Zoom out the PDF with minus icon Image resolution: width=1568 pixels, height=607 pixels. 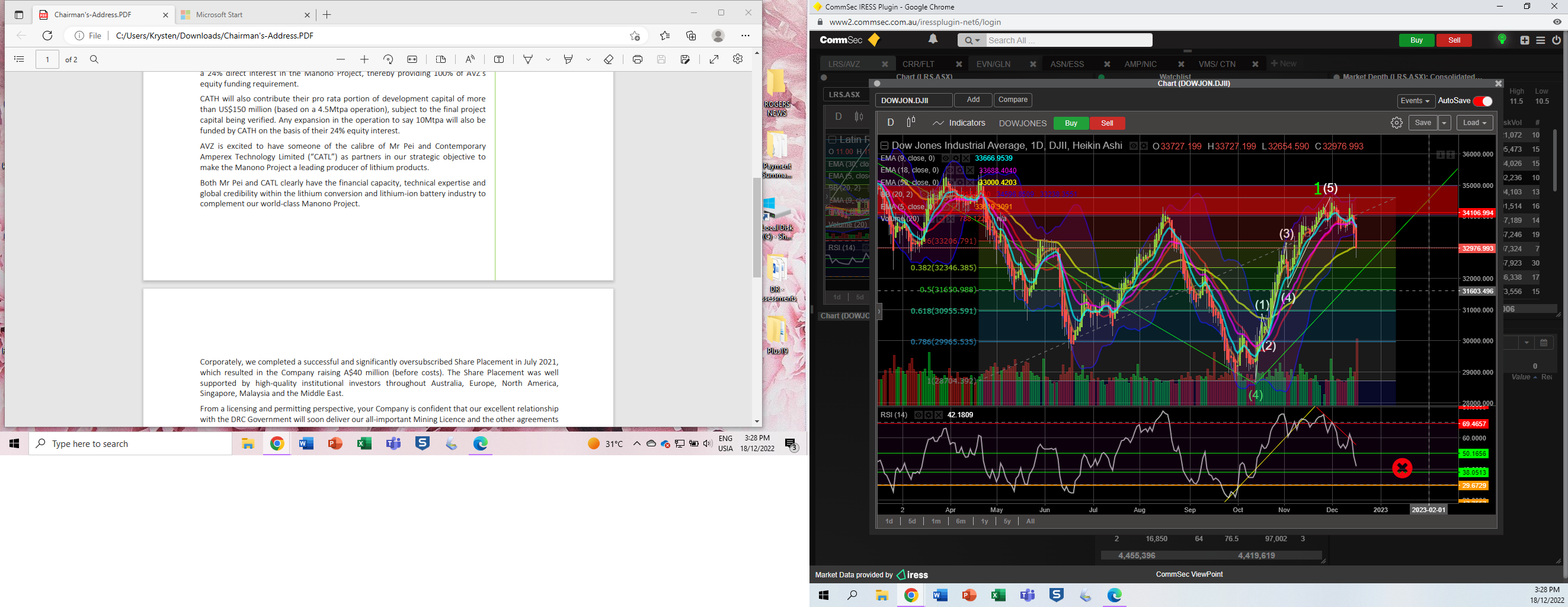341,59
